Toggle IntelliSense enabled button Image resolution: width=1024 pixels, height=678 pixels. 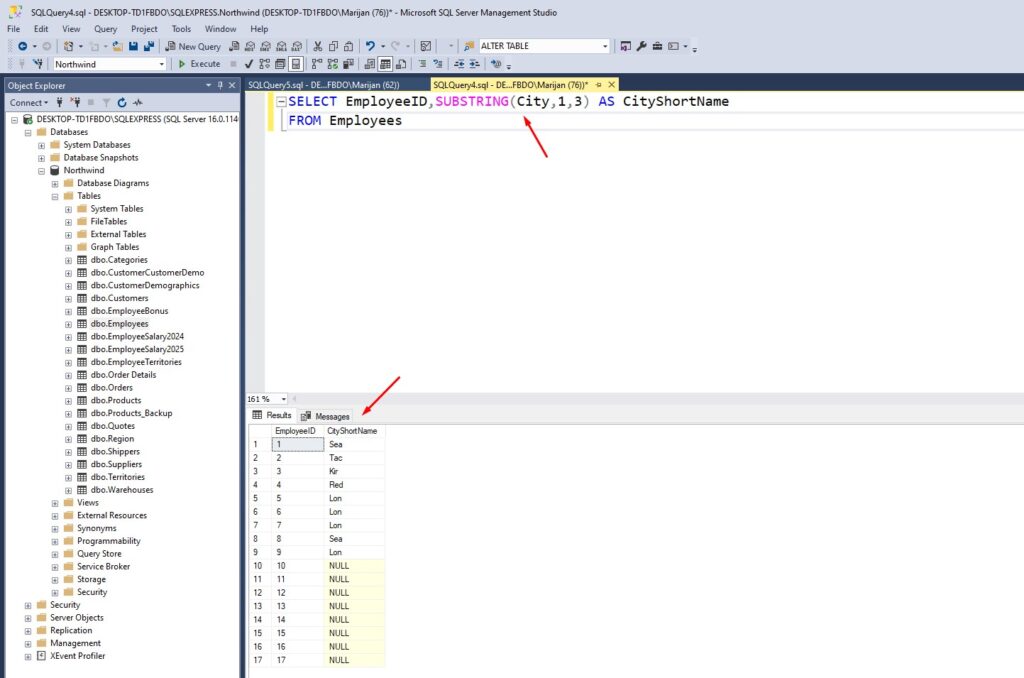pyautogui.click(x=296, y=64)
